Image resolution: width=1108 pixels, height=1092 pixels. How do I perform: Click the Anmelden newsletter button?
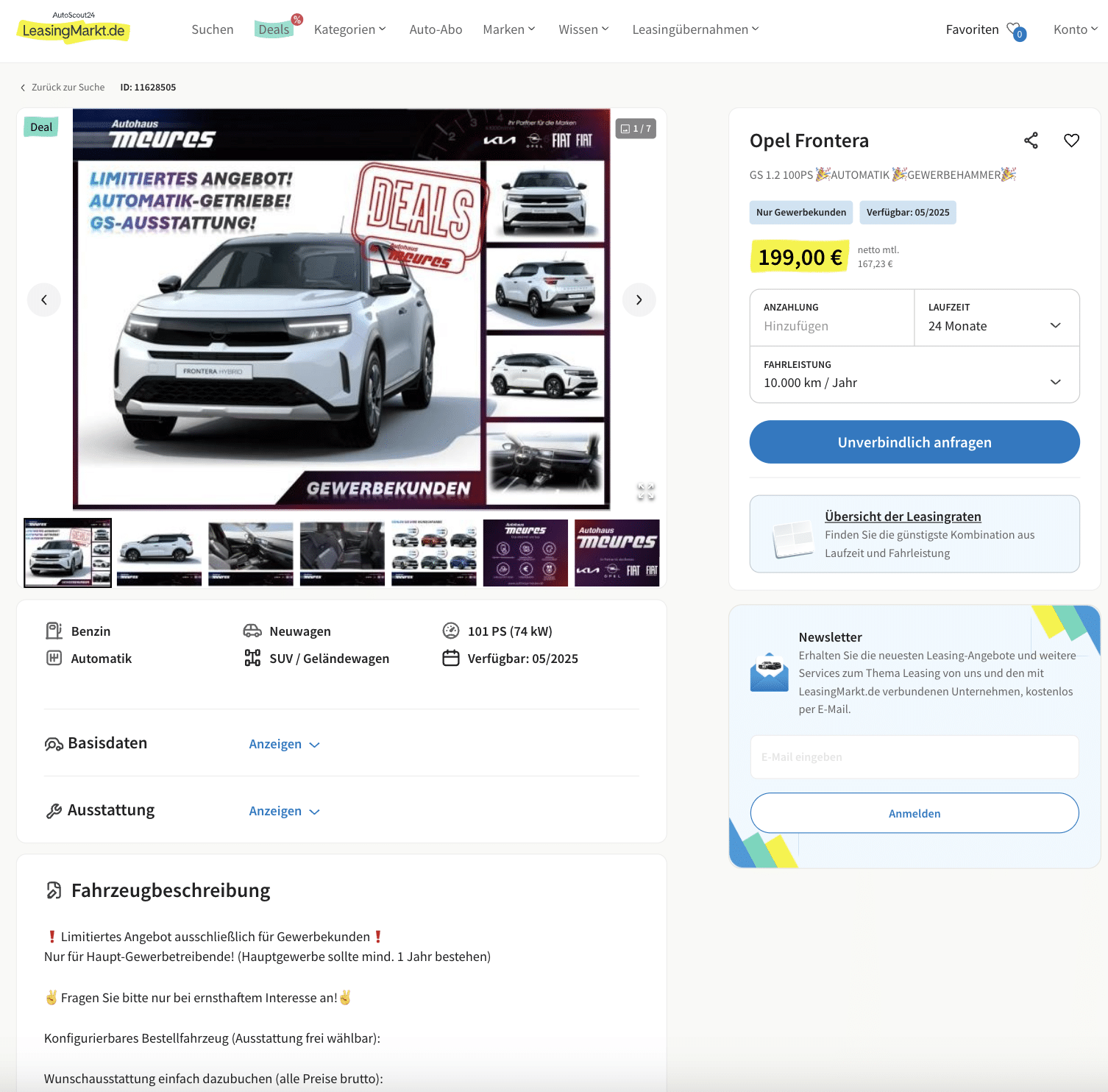(x=915, y=813)
